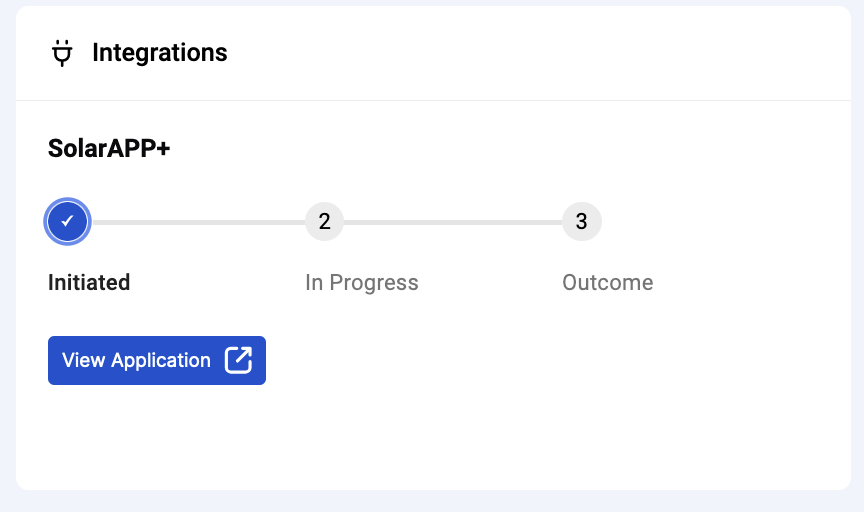The width and height of the screenshot is (864, 512).
Task: Click progress line between step 2 and step 3
Action: [x=453, y=222]
